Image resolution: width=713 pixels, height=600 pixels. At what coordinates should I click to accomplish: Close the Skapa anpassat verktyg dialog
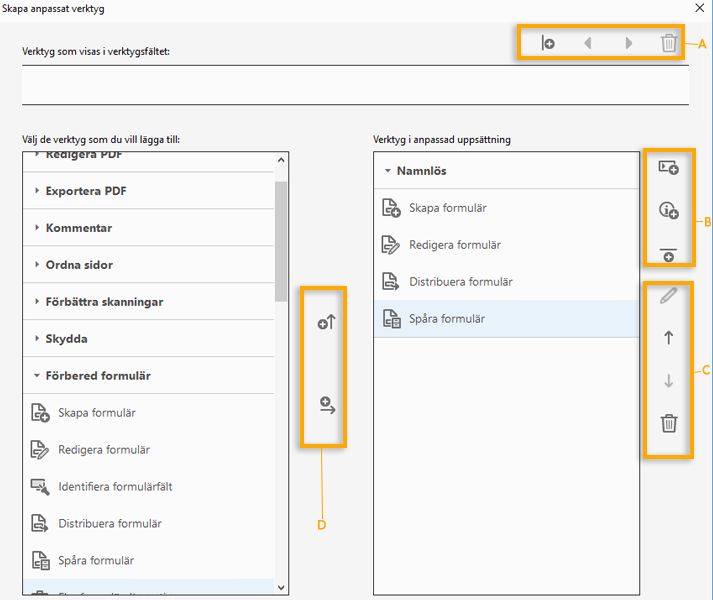coord(698,8)
